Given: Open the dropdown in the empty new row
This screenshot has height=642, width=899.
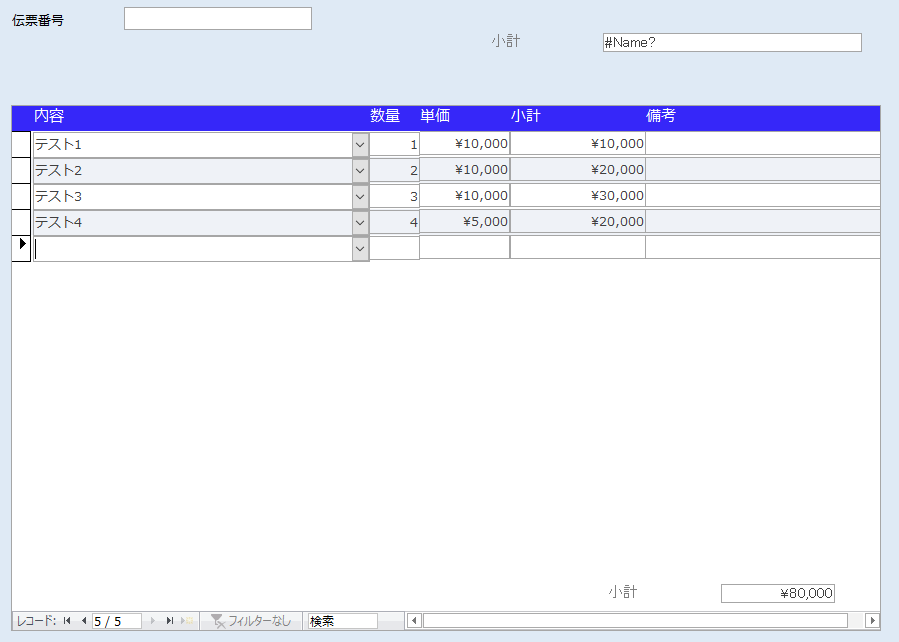Looking at the screenshot, I should [x=360, y=248].
